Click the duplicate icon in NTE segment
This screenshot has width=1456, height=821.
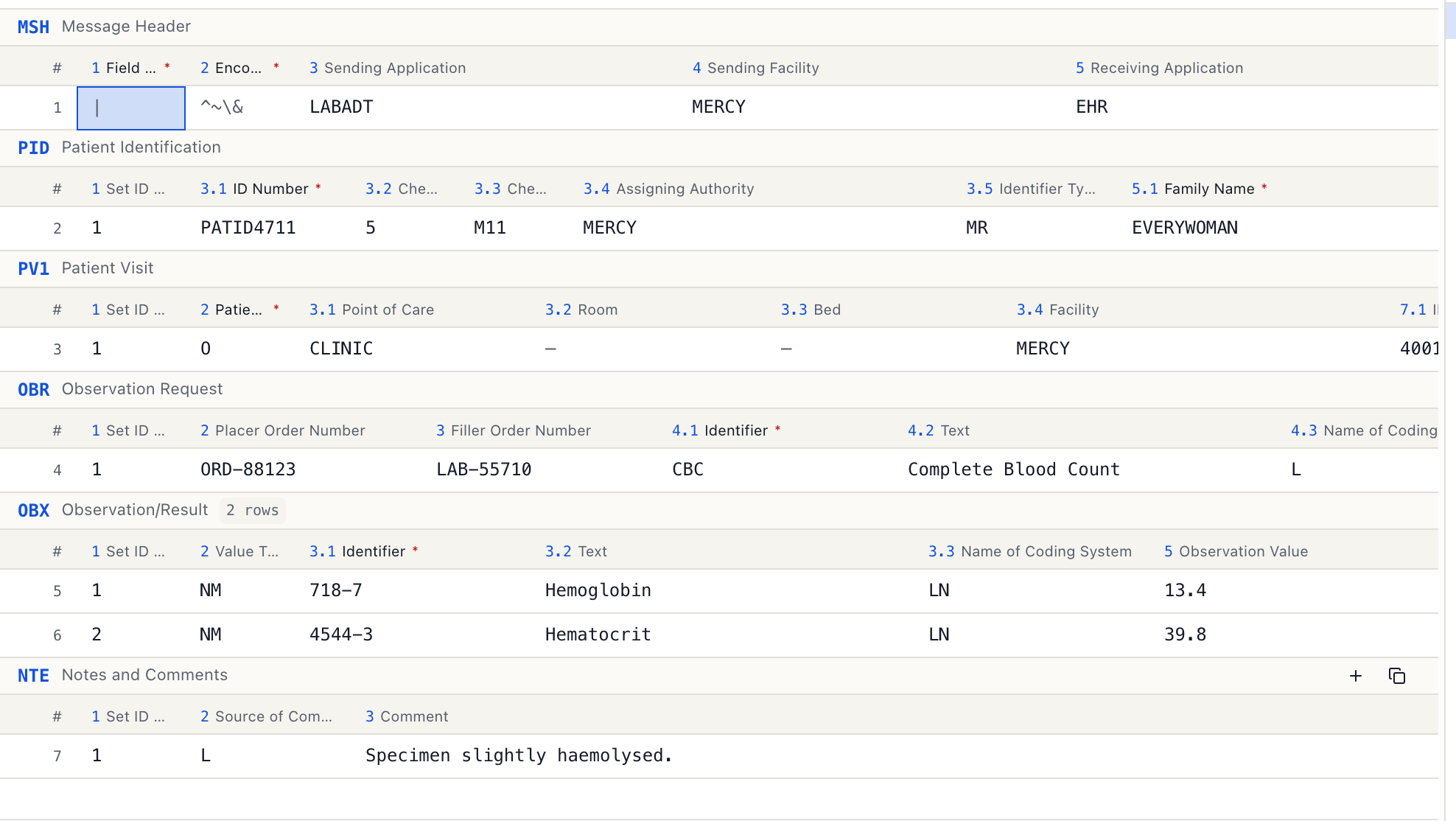[1396, 676]
